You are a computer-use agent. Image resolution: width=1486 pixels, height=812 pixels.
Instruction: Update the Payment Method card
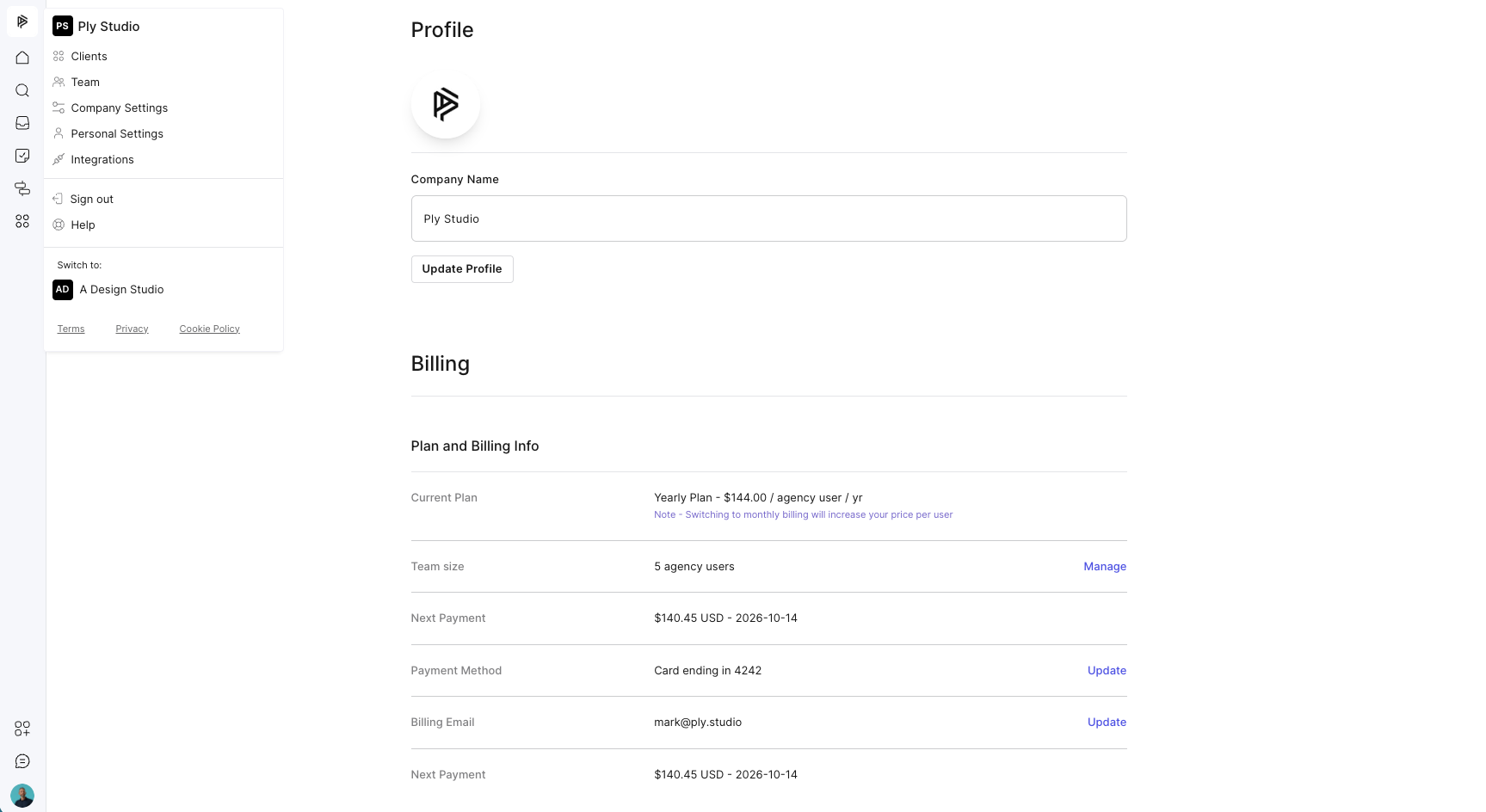tap(1107, 671)
